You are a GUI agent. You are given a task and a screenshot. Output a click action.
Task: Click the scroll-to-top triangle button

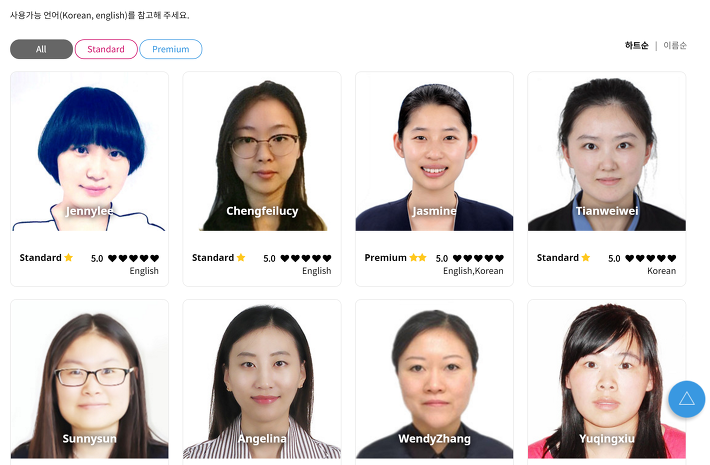click(x=686, y=399)
